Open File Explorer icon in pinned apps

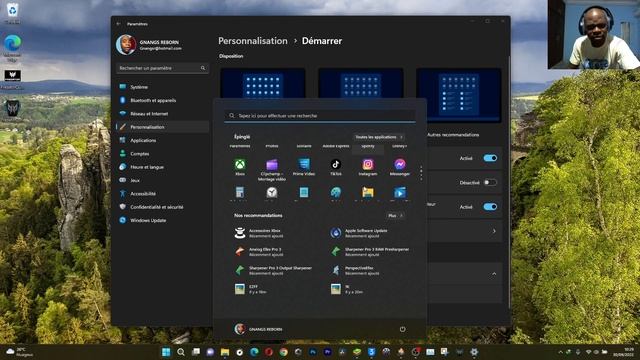(368, 193)
